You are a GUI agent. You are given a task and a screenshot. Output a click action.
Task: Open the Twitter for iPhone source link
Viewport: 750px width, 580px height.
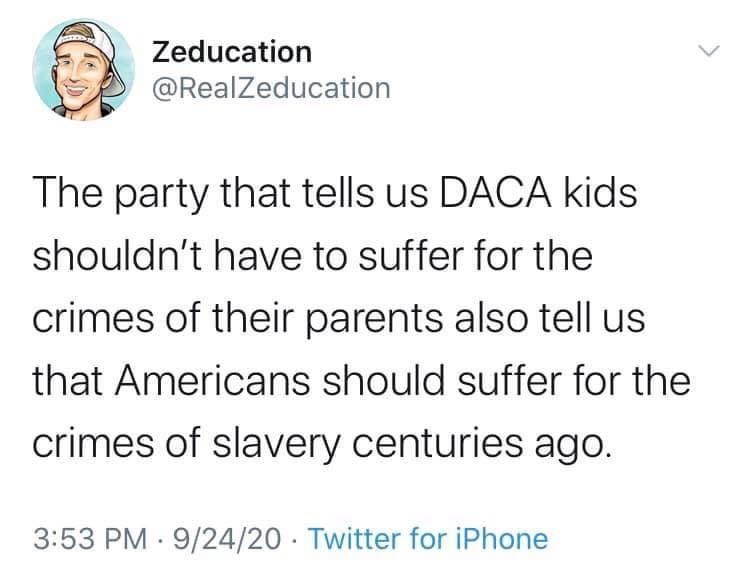(429, 539)
